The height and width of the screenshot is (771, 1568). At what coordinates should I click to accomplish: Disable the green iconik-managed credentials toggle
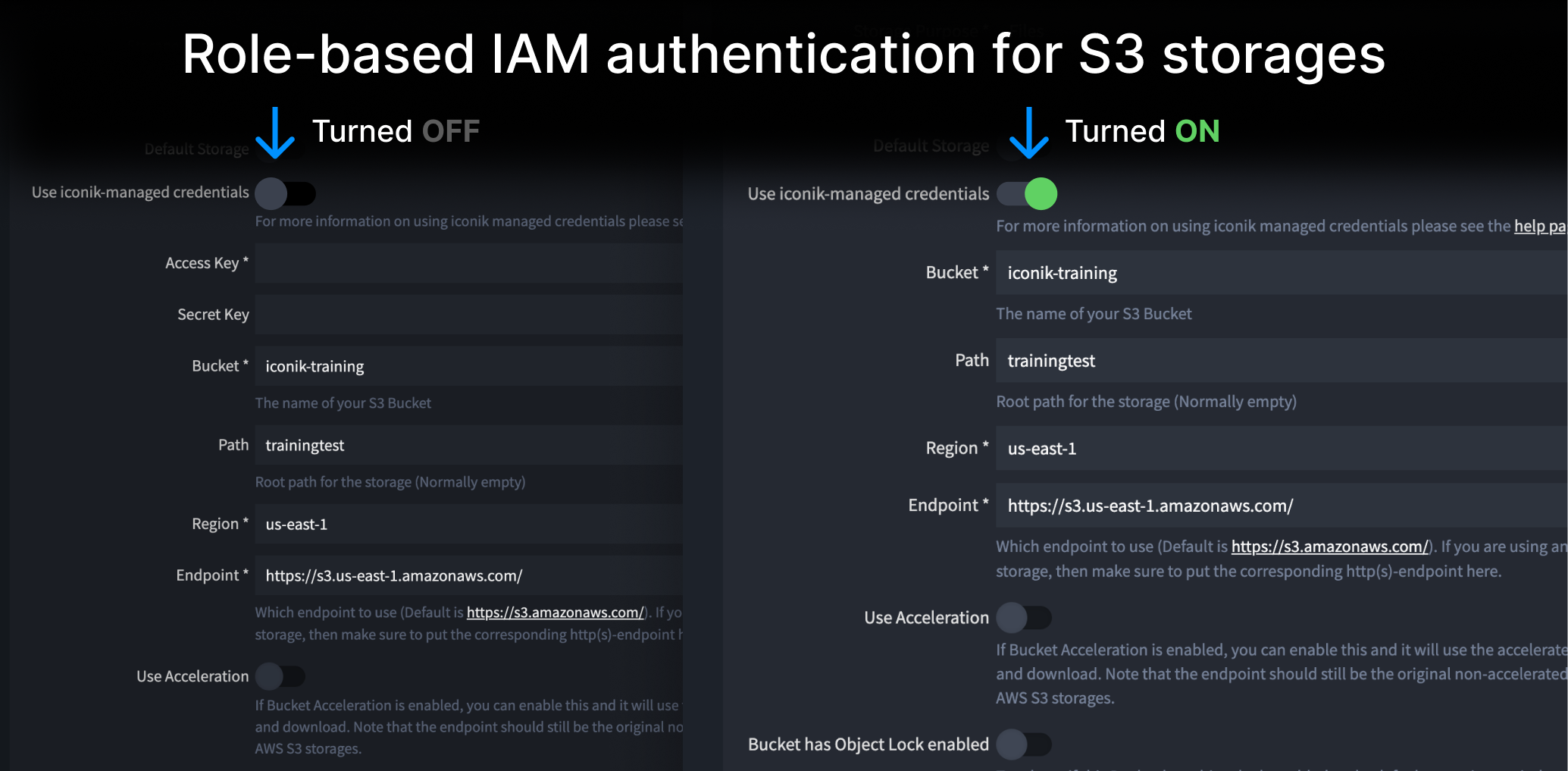(x=1027, y=193)
